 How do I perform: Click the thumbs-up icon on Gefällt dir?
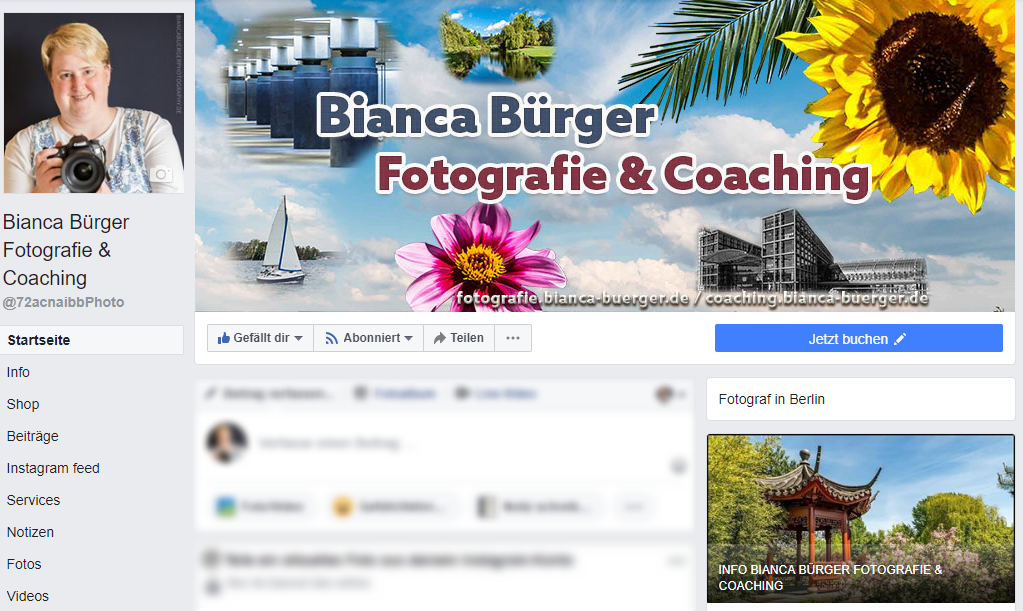pyautogui.click(x=224, y=338)
